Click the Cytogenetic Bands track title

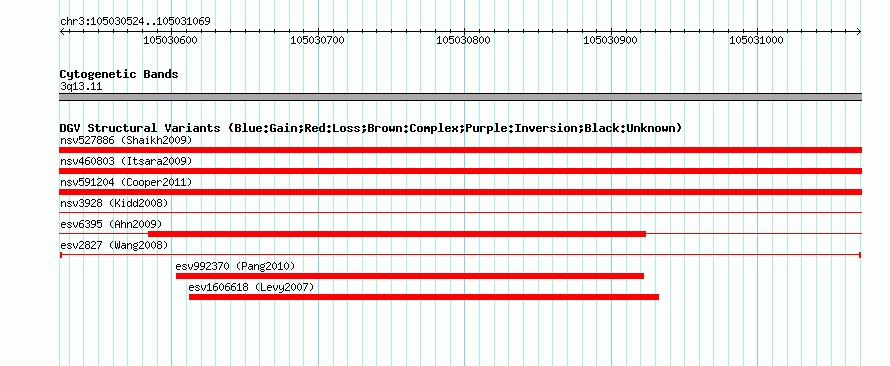click(119, 74)
